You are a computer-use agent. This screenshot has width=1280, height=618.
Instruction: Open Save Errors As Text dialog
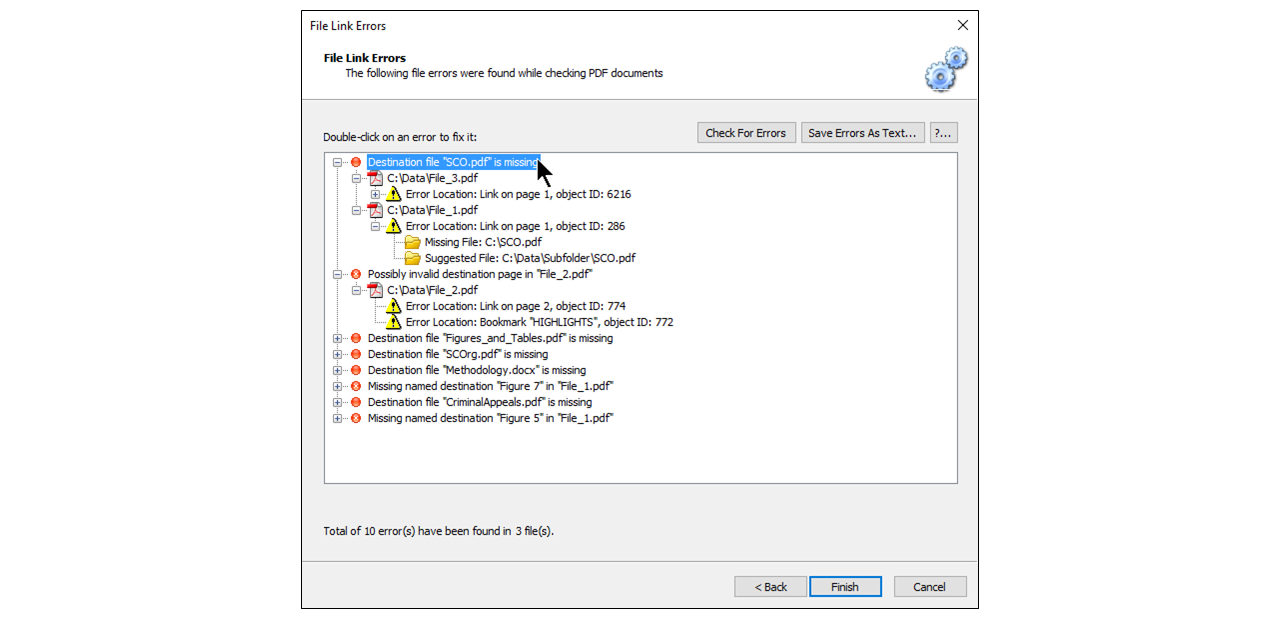(x=862, y=132)
